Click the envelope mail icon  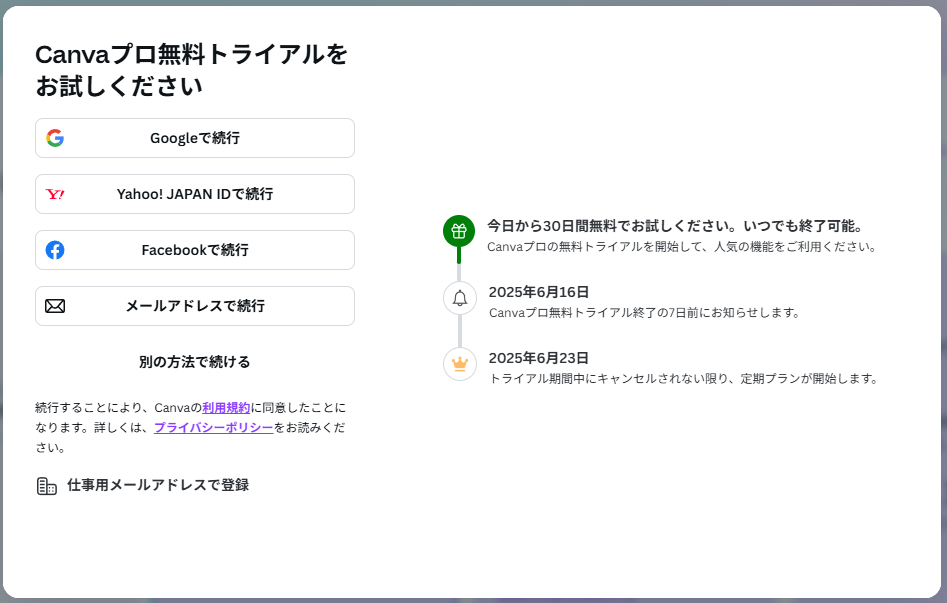pyautogui.click(x=55, y=306)
